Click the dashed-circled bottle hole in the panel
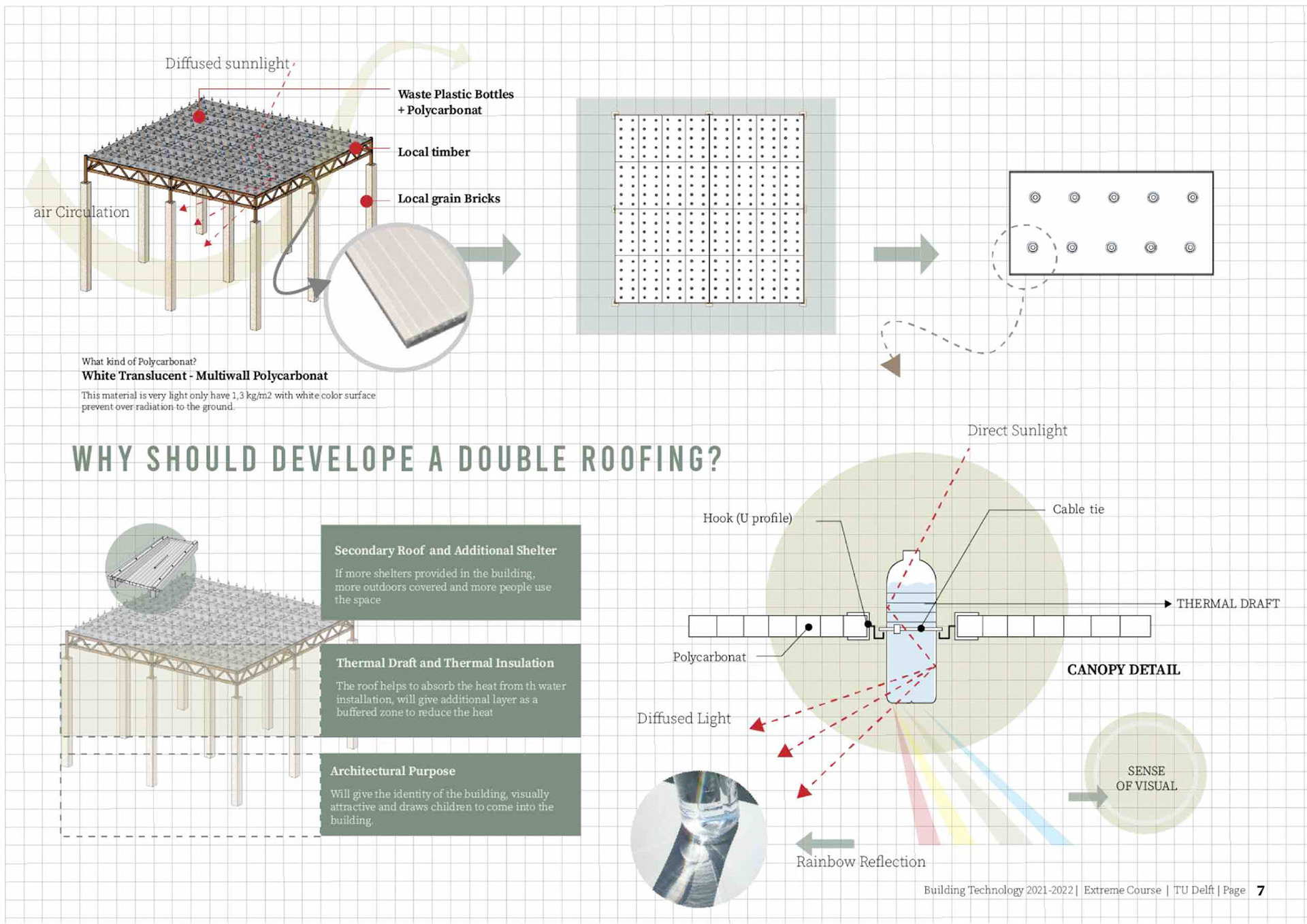 click(x=1032, y=248)
